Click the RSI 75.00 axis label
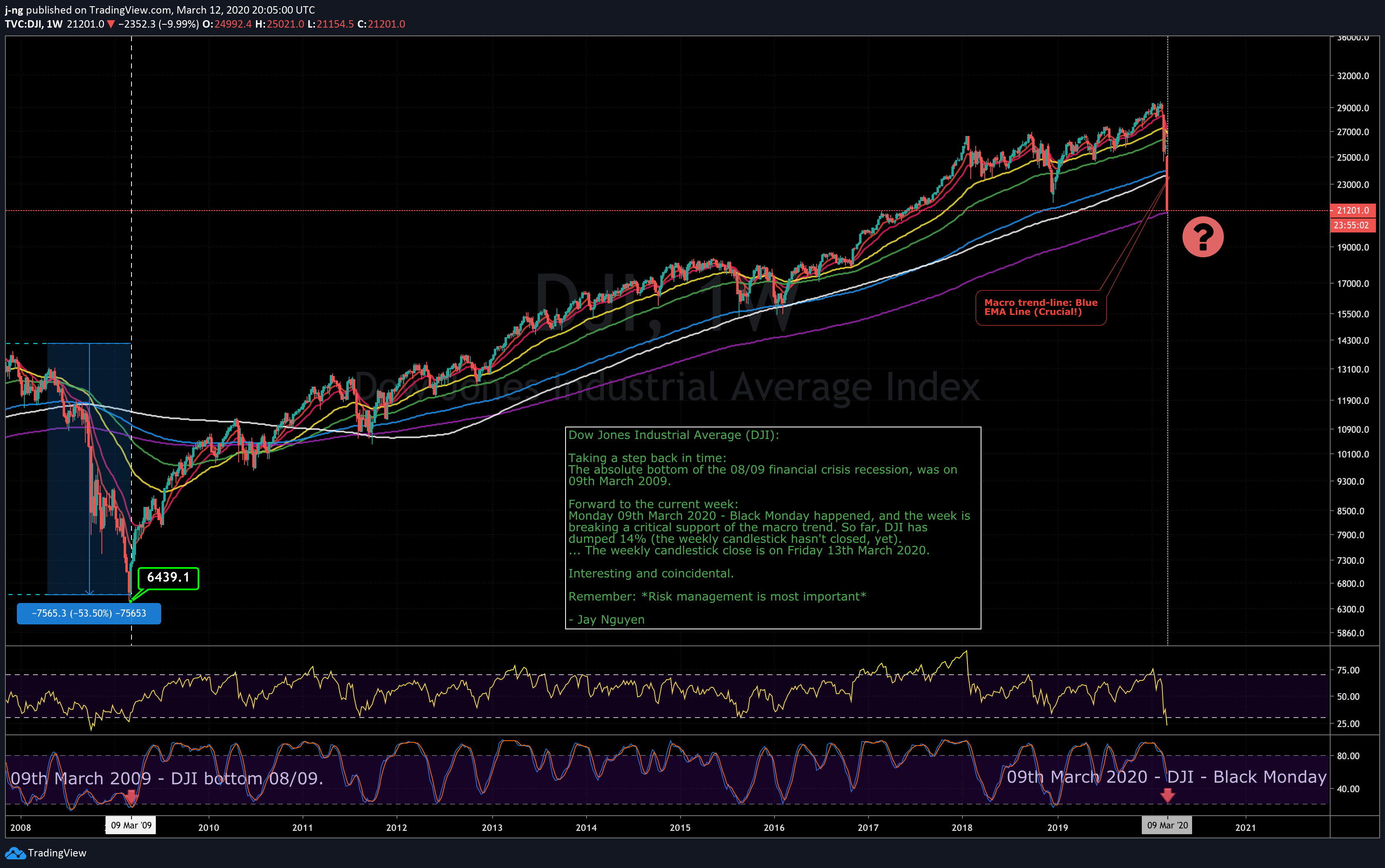This screenshot has height=868, width=1385. (x=1348, y=670)
